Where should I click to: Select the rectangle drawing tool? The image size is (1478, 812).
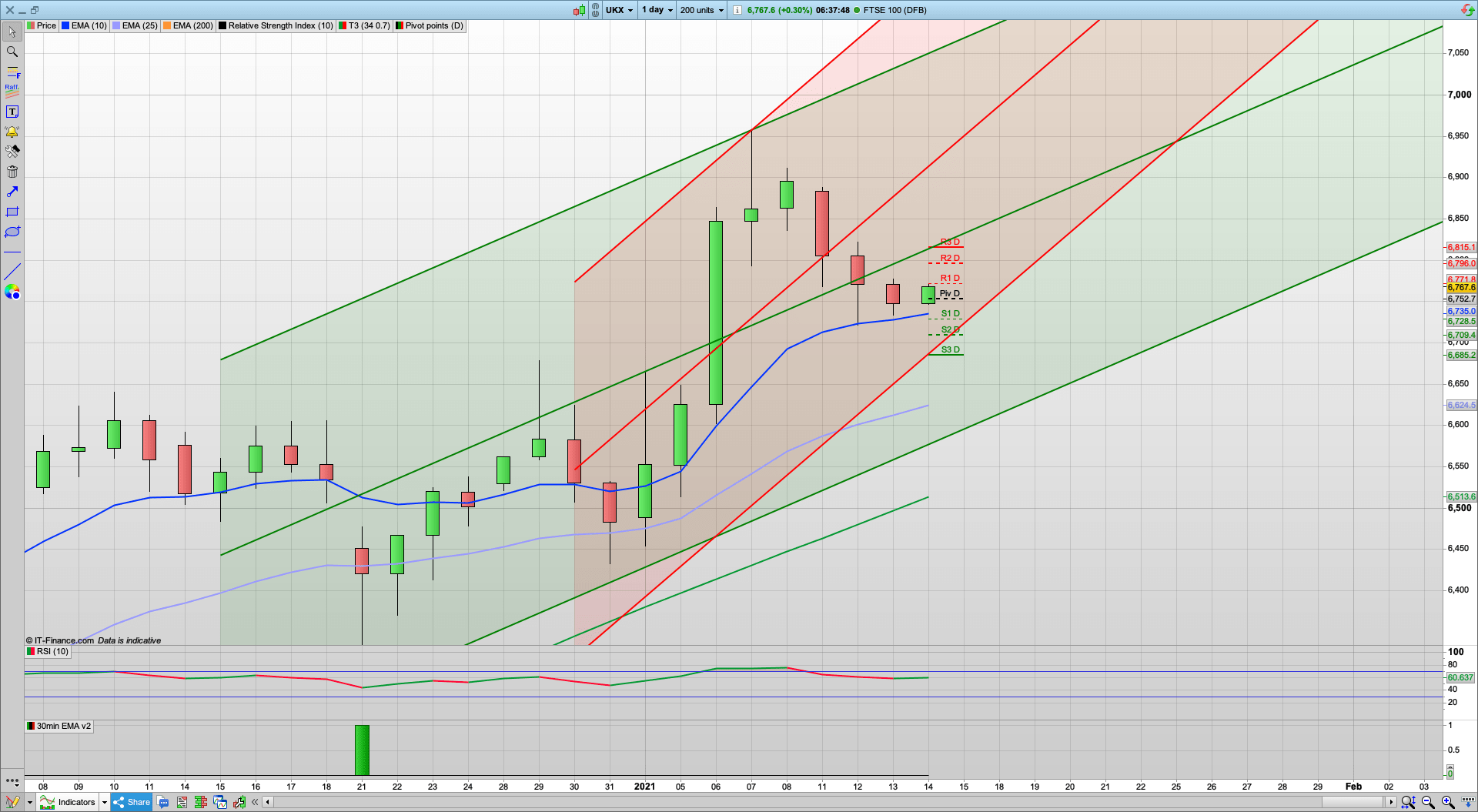[x=12, y=212]
